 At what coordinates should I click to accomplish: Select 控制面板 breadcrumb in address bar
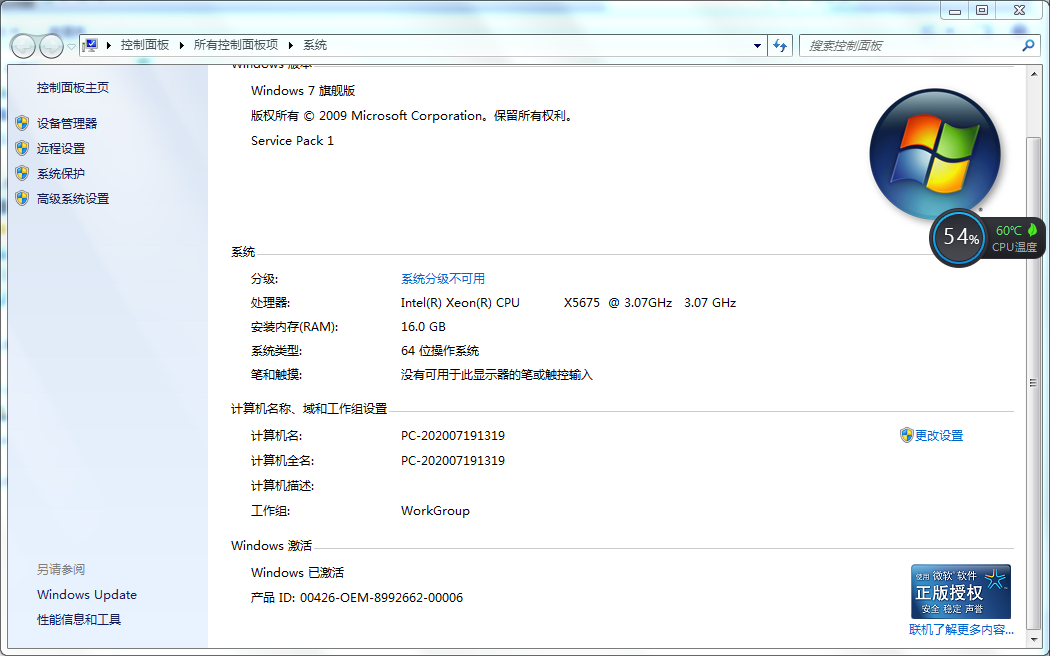[x=145, y=45]
